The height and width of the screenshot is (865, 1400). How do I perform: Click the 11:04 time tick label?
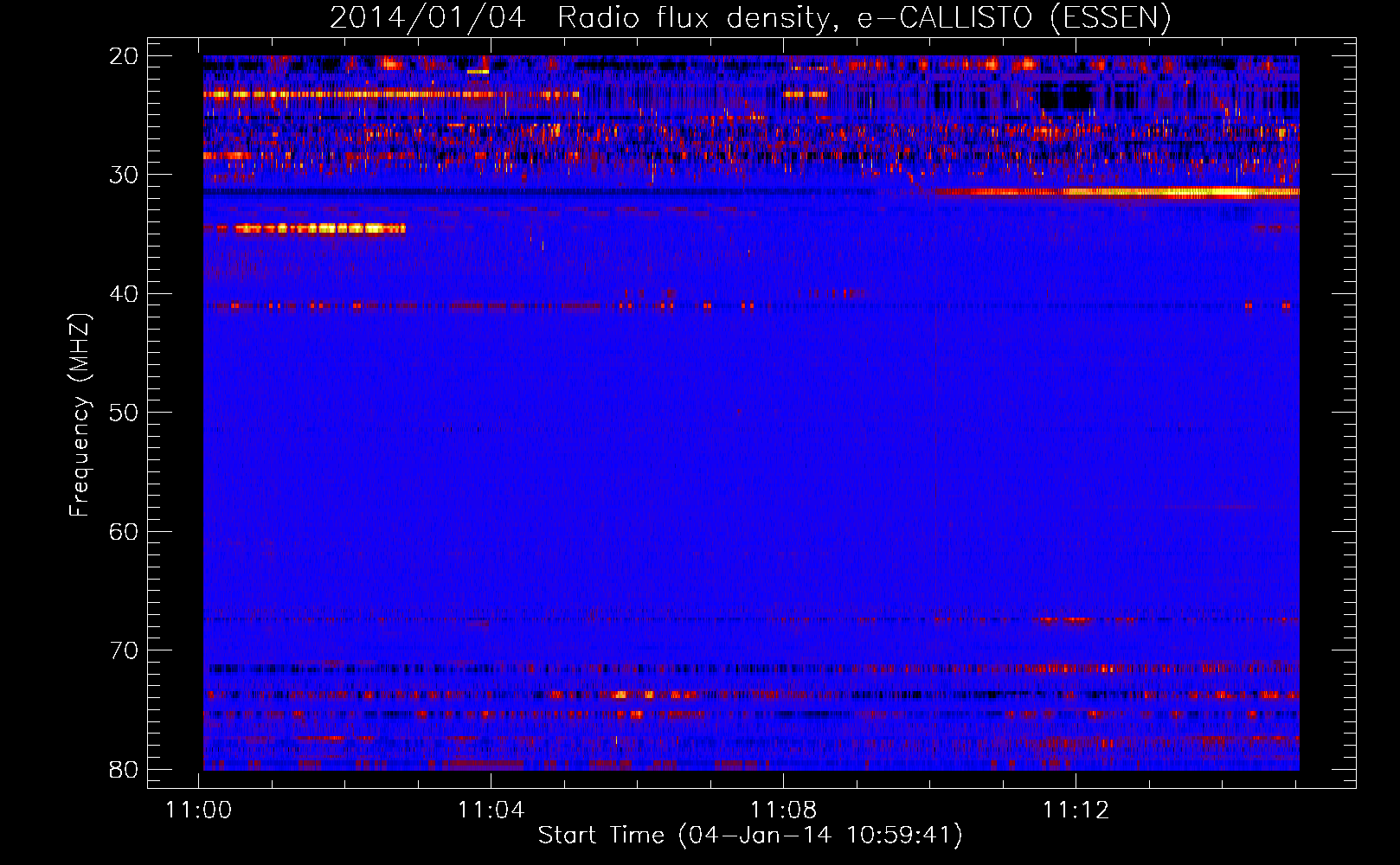[x=491, y=811]
